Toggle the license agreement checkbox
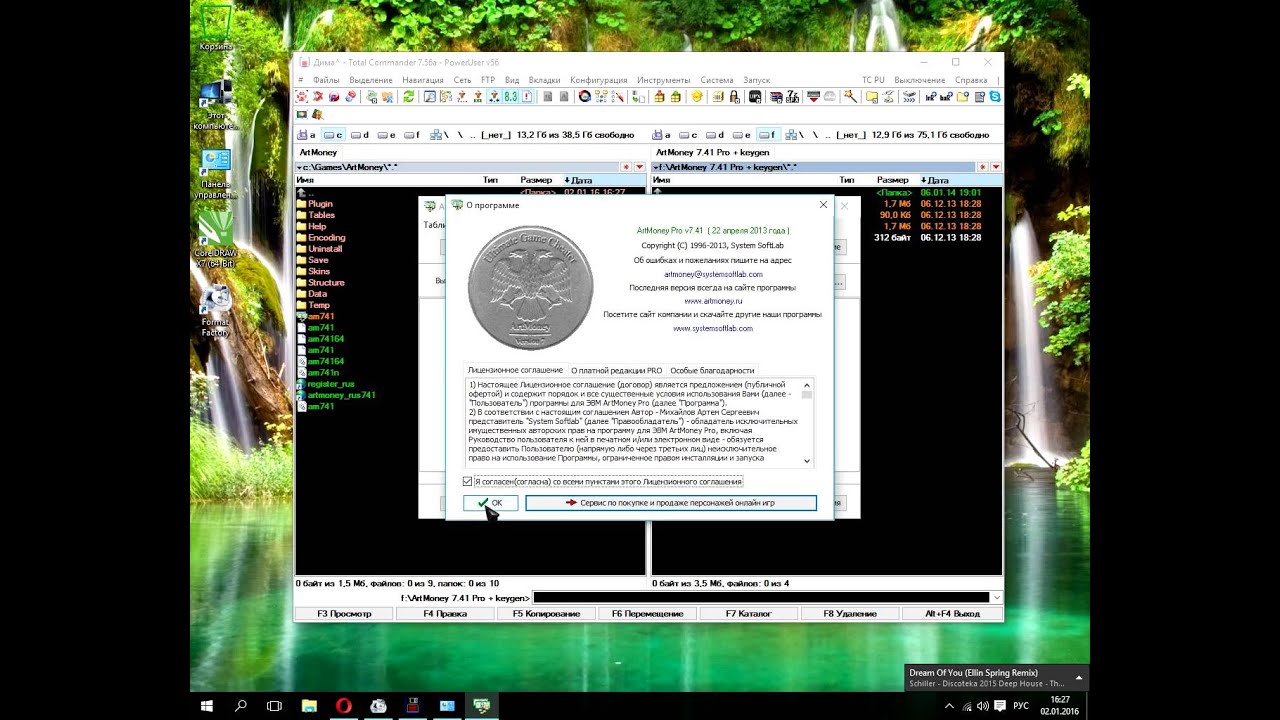 pos(468,482)
